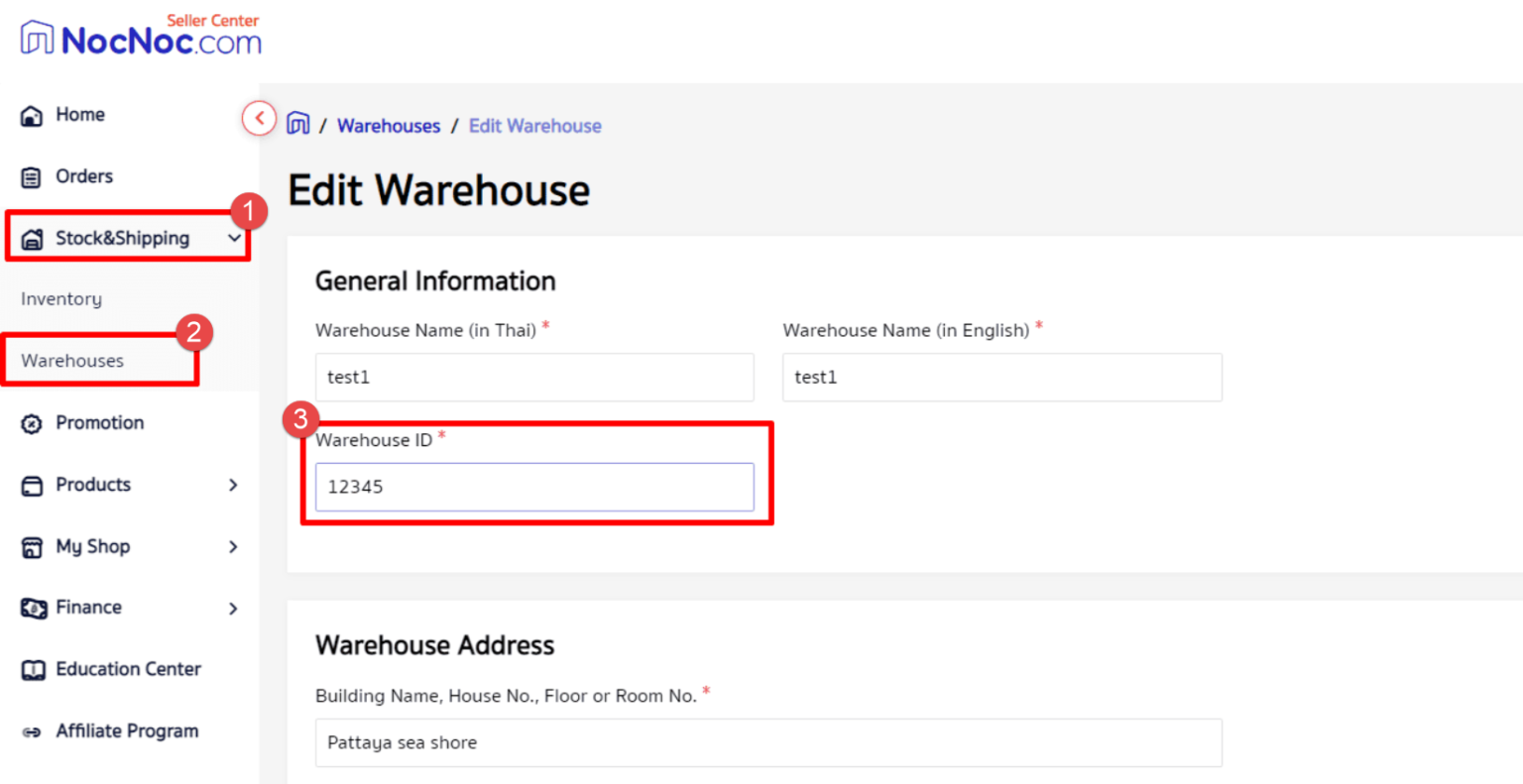
Task: Open the Inventory submenu item
Action: (61, 299)
